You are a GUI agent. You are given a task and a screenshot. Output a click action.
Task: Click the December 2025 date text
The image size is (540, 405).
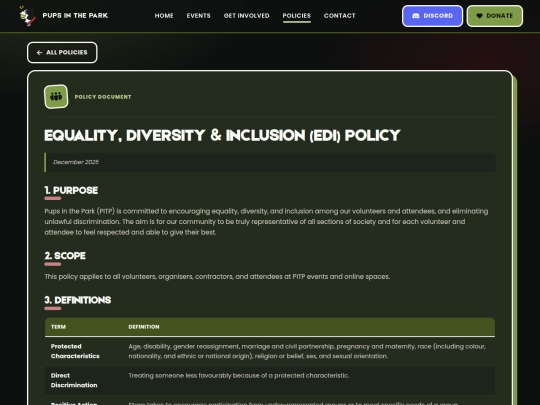pyautogui.click(x=76, y=162)
